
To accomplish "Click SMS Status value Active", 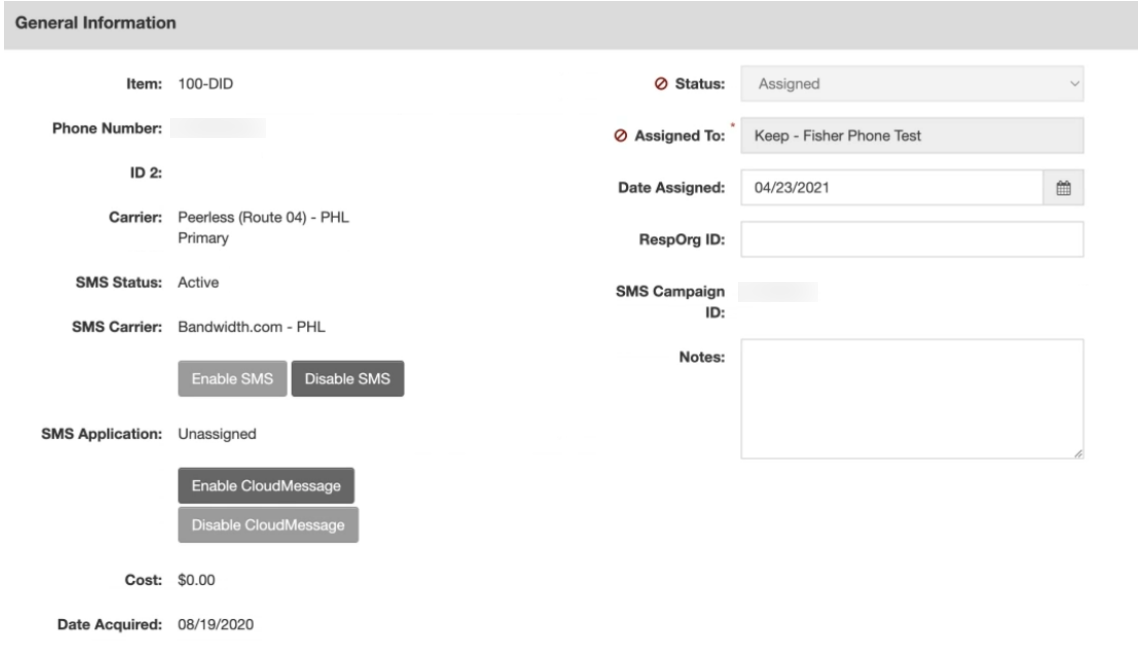I will click(198, 282).
